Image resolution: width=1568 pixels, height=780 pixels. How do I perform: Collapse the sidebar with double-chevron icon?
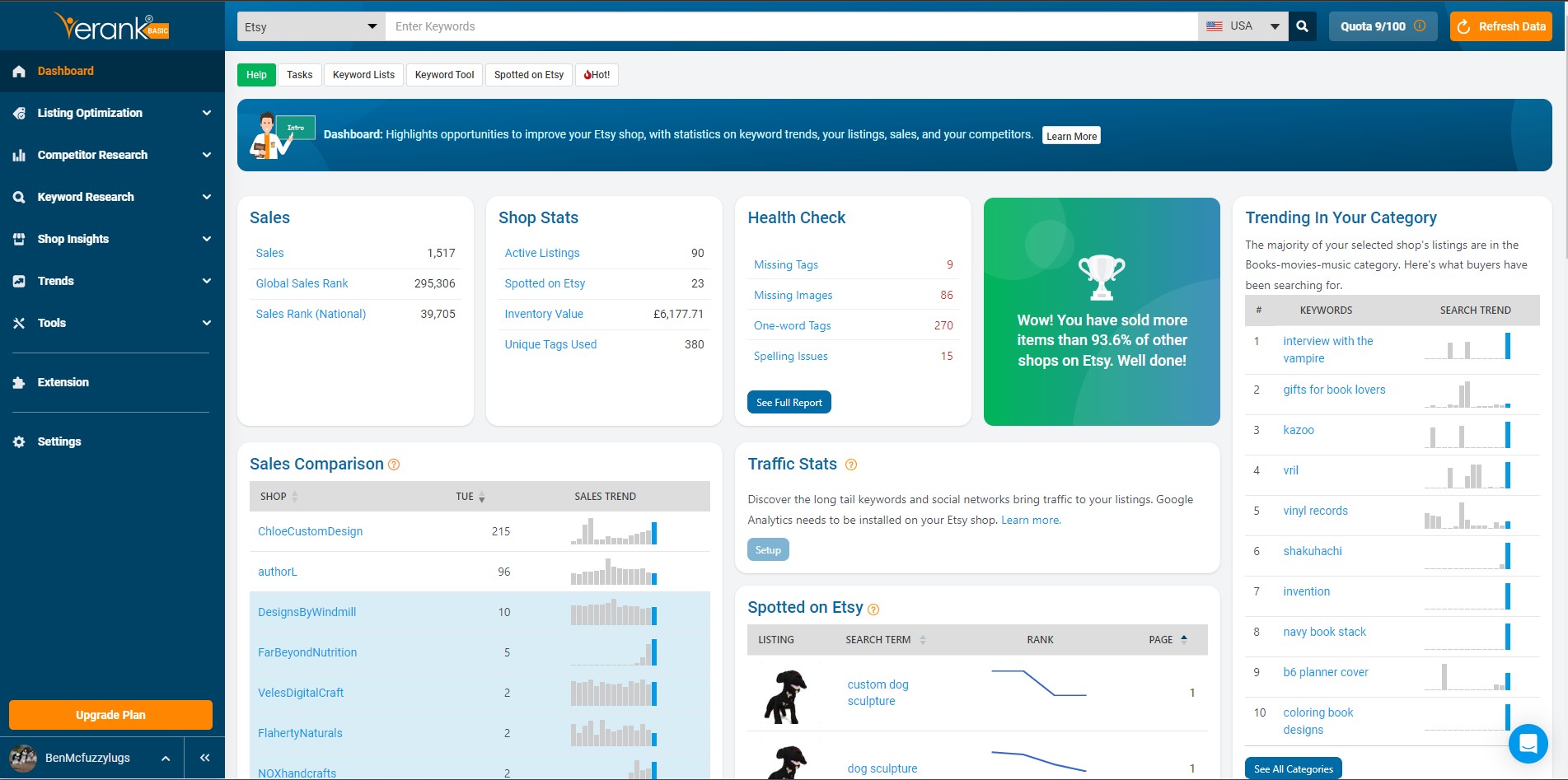pyautogui.click(x=205, y=758)
